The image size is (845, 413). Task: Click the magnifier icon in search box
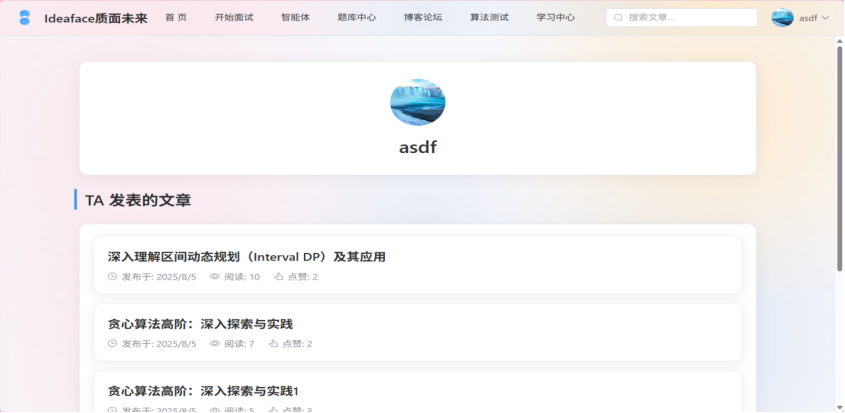(619, 18)
